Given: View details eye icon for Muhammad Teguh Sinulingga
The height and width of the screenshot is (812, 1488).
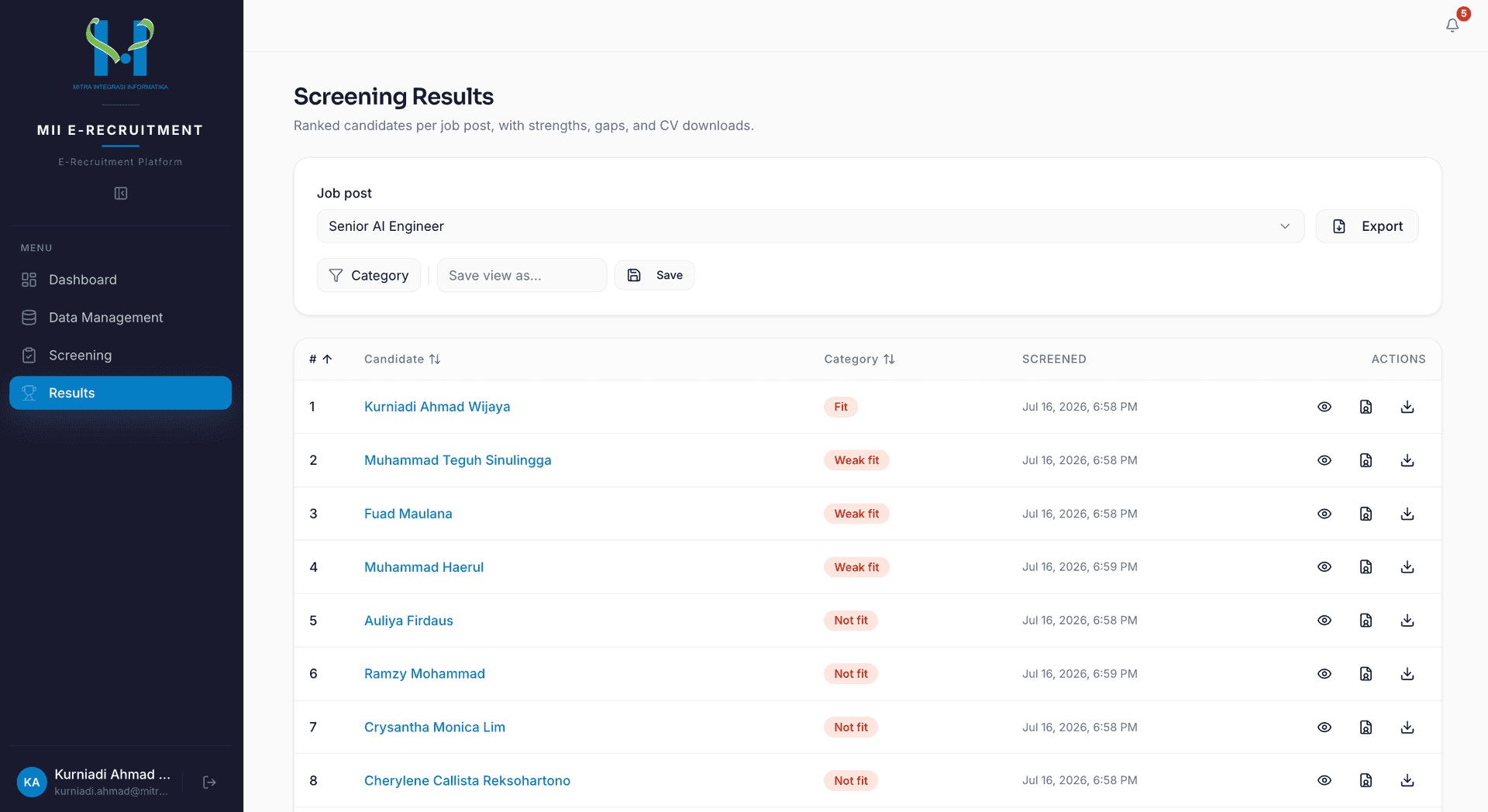Looking at the screenshot, I should (1324, 460).
